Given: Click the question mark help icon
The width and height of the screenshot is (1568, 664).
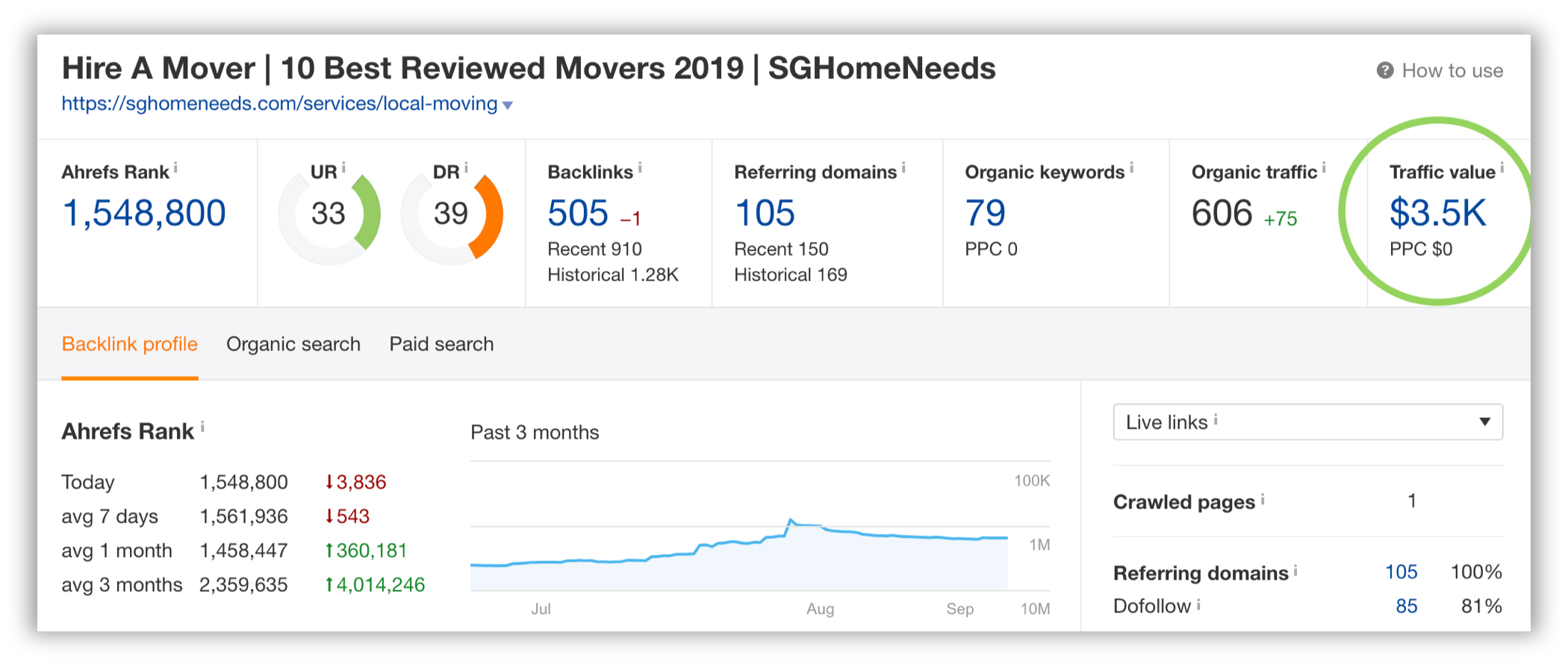Looking at the screenshot, I should coord(1385,70).
